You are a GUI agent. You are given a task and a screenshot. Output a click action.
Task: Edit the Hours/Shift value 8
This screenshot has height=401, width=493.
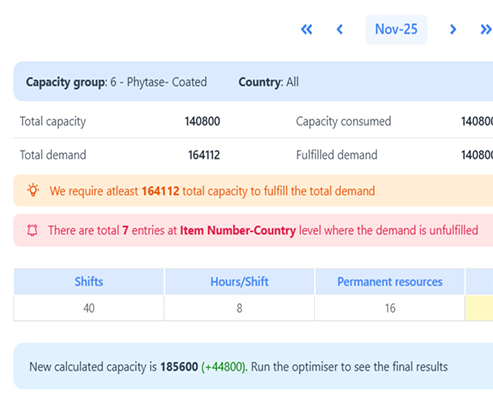coord(239,308)
